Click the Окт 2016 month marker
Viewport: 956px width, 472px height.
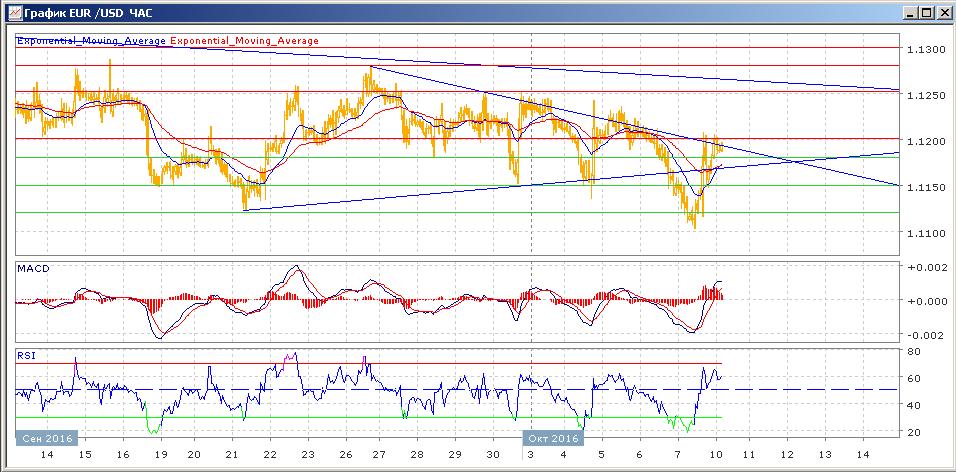click(x=552, y=438)
